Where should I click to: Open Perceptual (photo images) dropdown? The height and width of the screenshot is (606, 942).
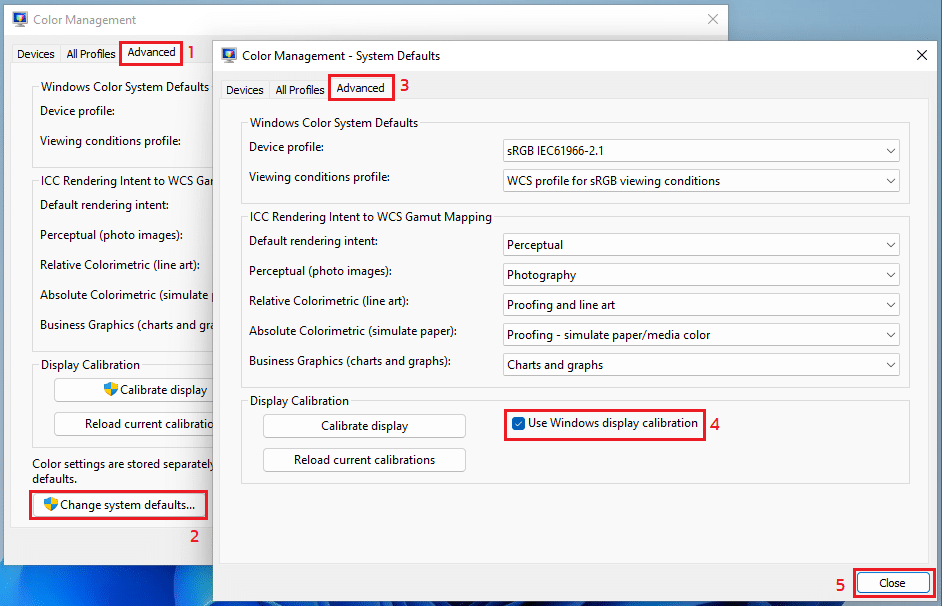700,275
